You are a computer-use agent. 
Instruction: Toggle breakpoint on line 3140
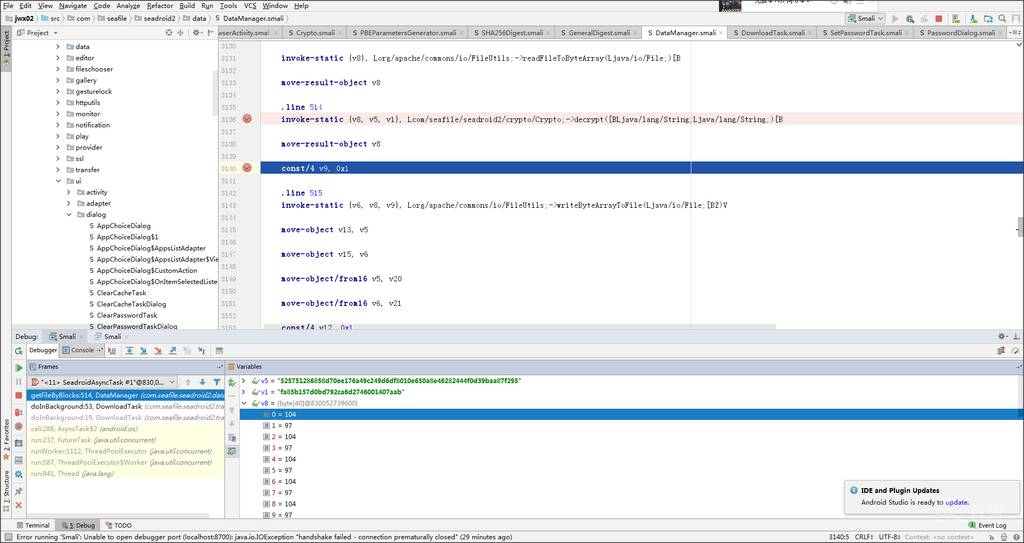click(247, 168)
